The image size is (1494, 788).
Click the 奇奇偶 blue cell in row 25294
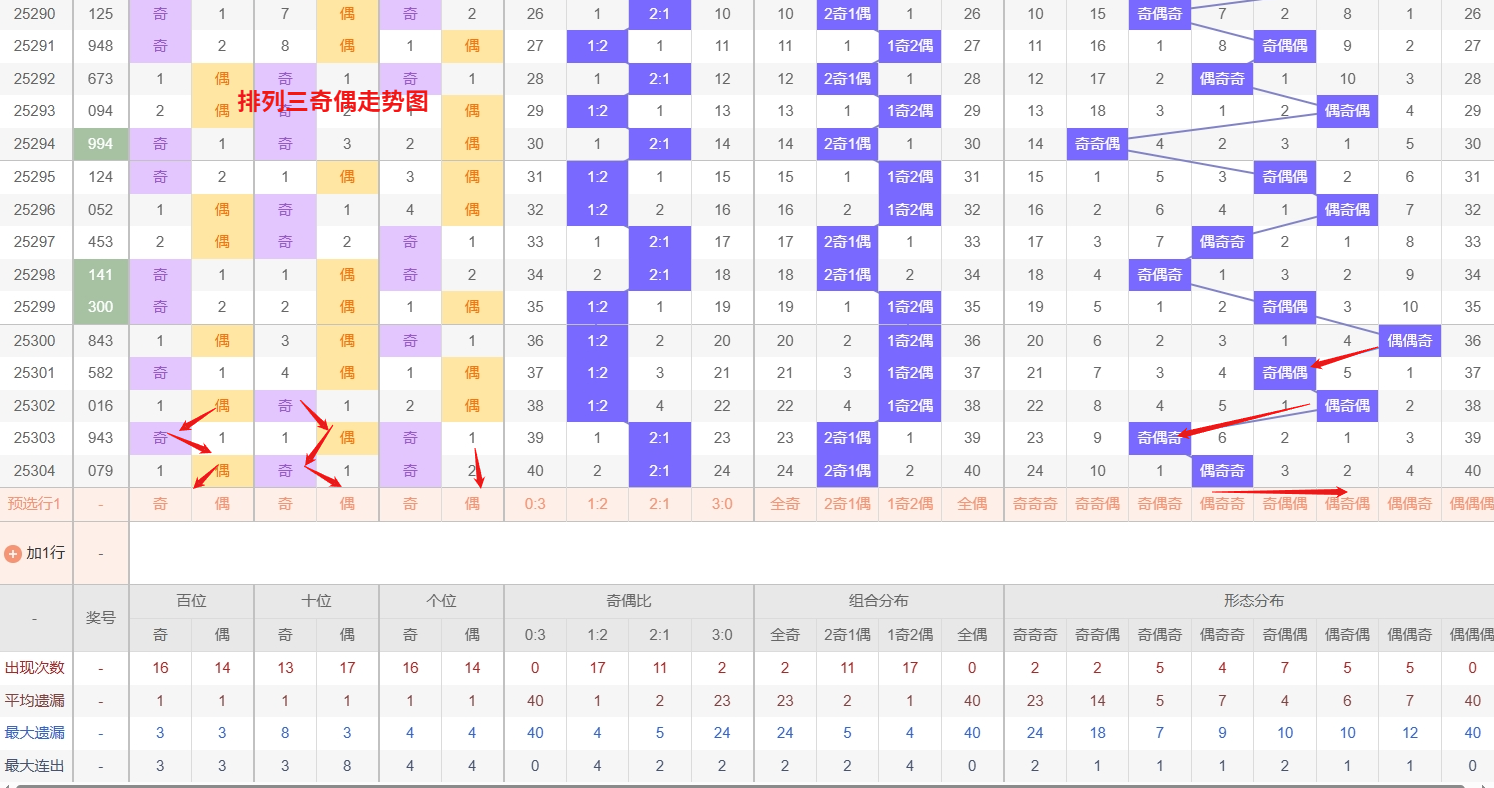point(1097,144)
